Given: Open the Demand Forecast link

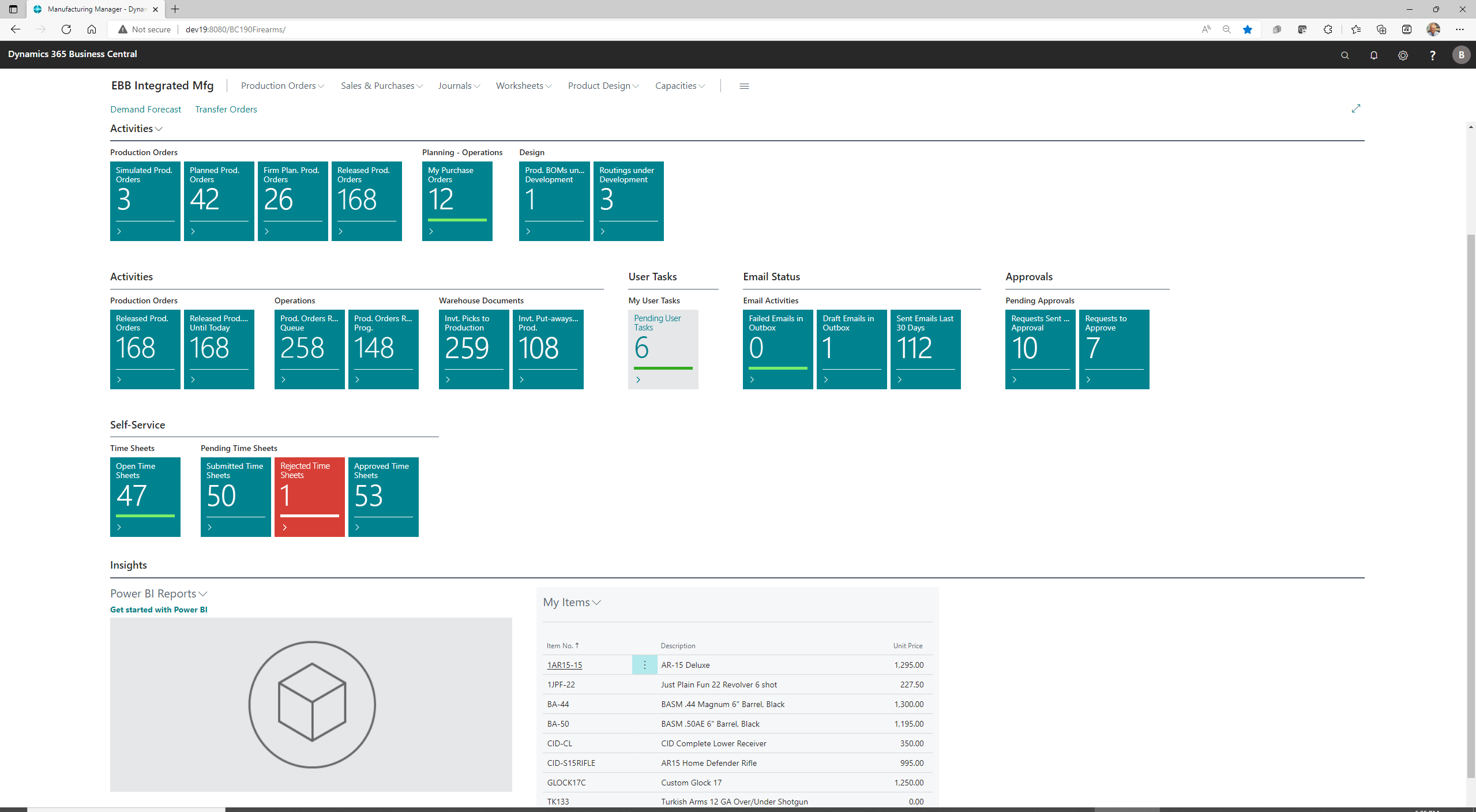Looking at the screenshot, I should point(145,110).
